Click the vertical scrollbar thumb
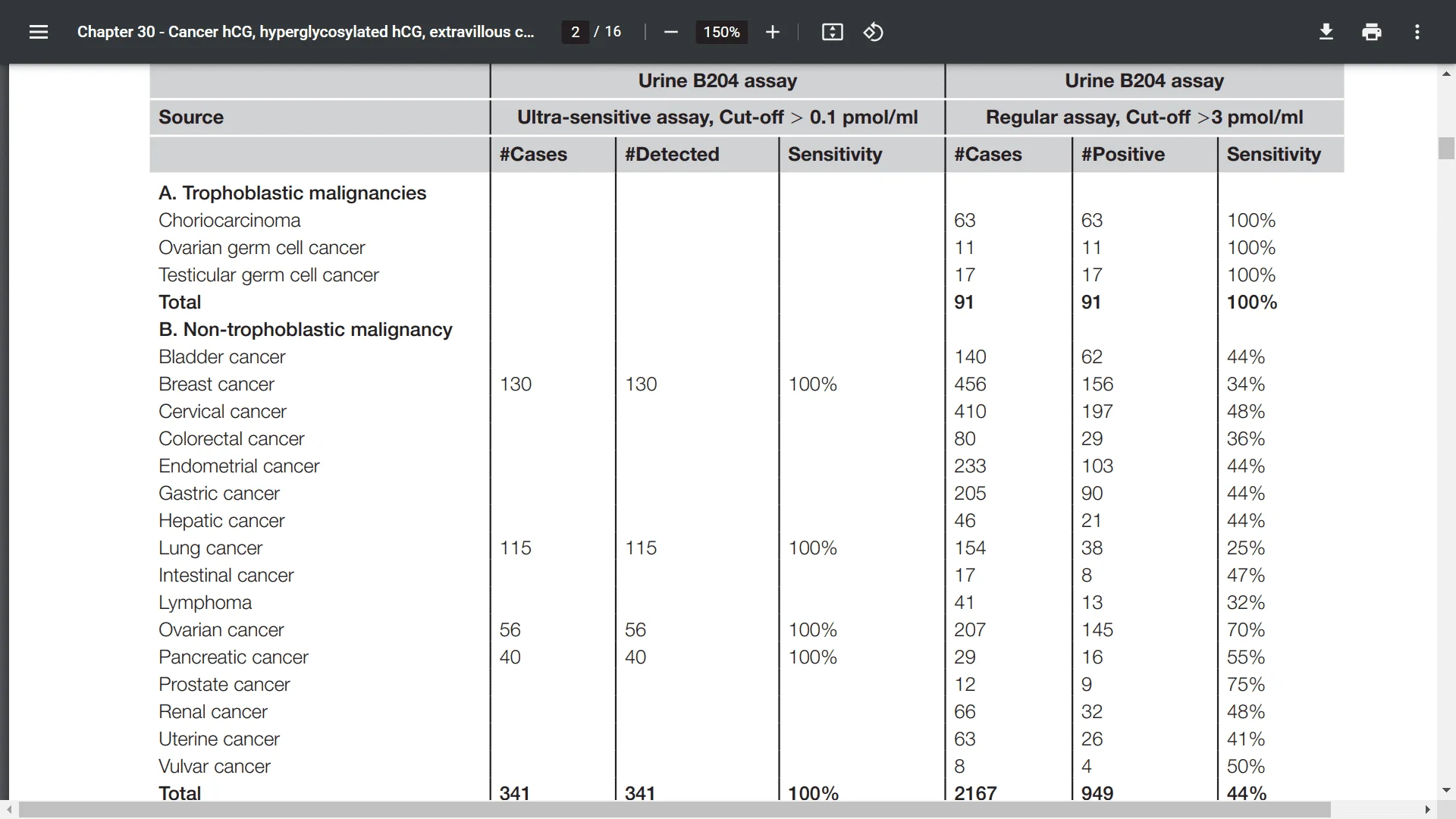1456x819 pixels. coord(1446,148)
